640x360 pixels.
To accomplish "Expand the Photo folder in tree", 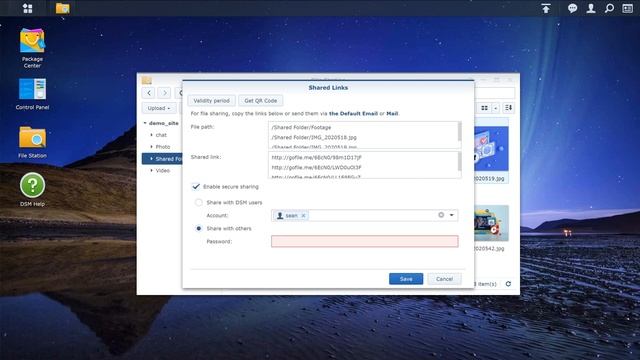I will tap(151, 147).
